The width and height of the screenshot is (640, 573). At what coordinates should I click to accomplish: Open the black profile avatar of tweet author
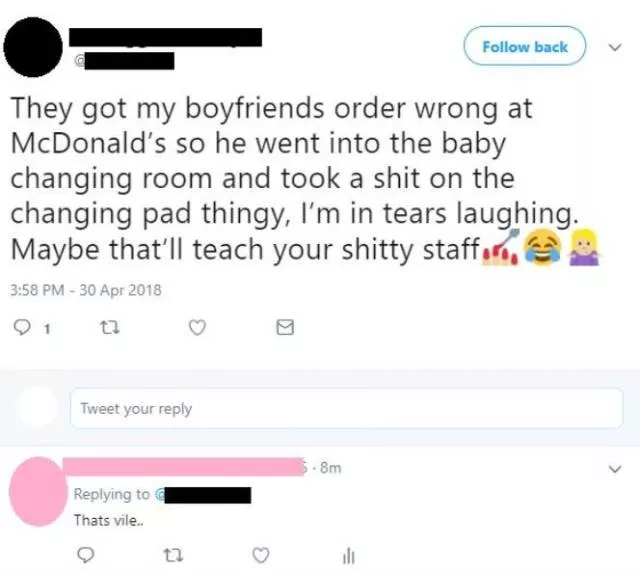click(33, 47)
